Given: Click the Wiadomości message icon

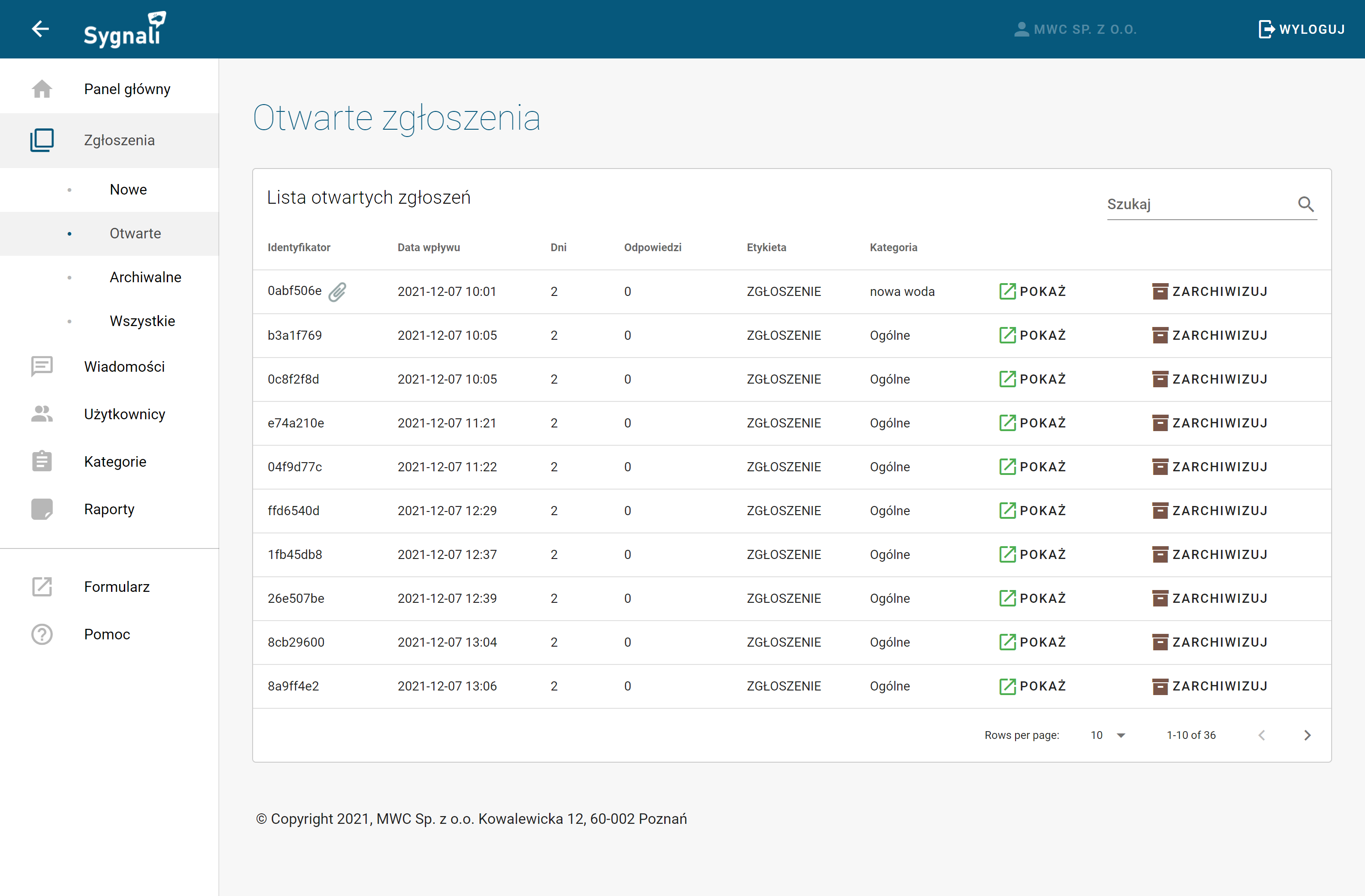Looking at the screenshot, I should click(42, 366).
